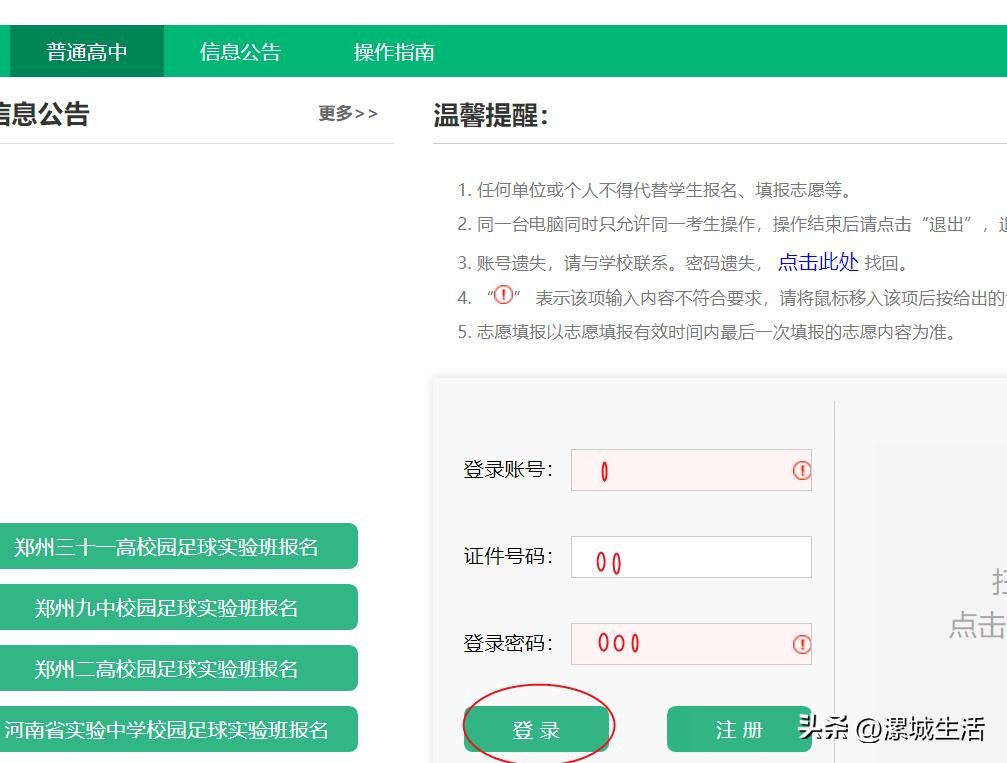Open 郑州九中校园足球实验班报名
Screen dimensions: 1007x763
(167, 608)
